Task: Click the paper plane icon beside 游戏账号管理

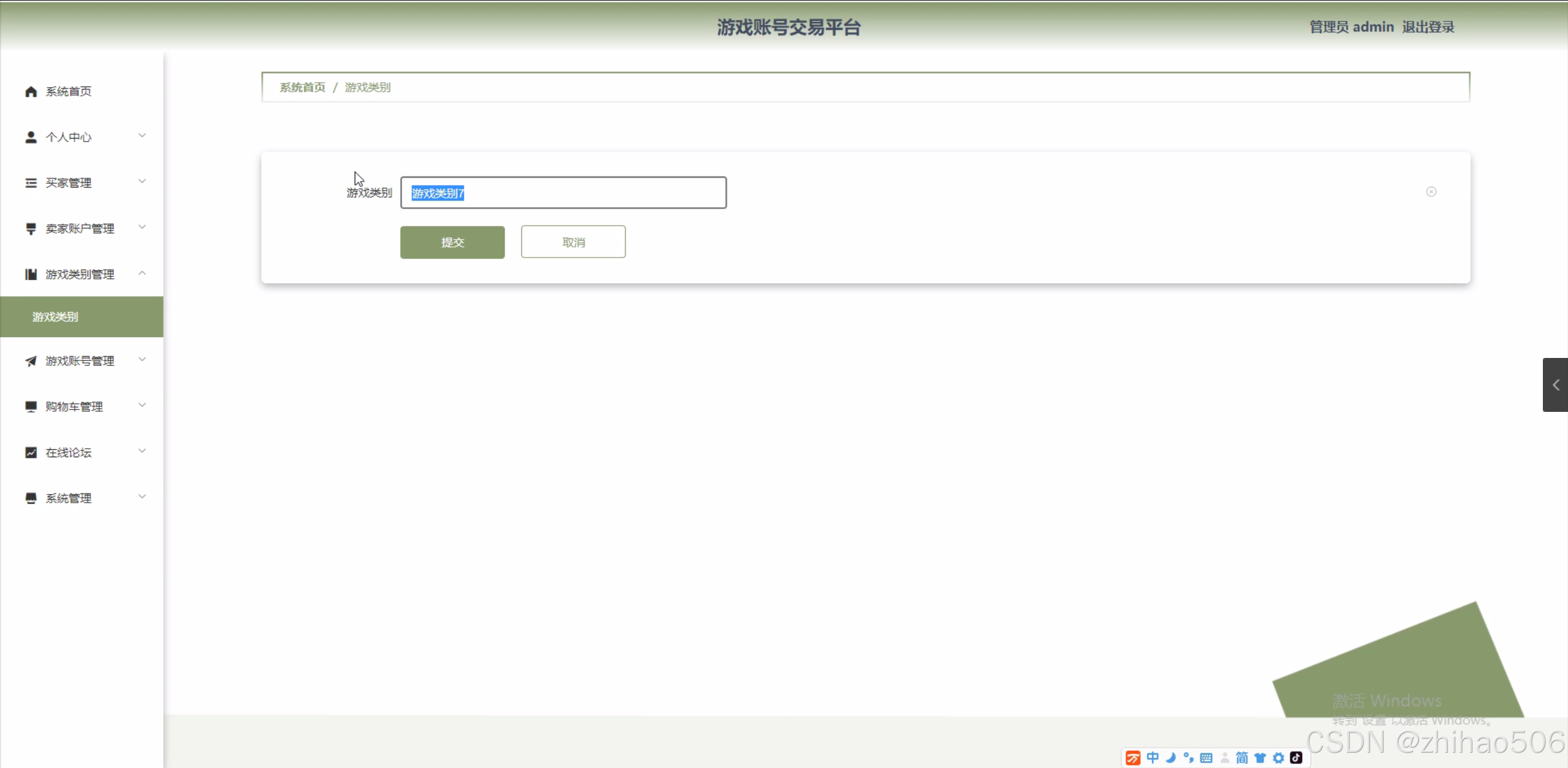Action: pos(31,361)
